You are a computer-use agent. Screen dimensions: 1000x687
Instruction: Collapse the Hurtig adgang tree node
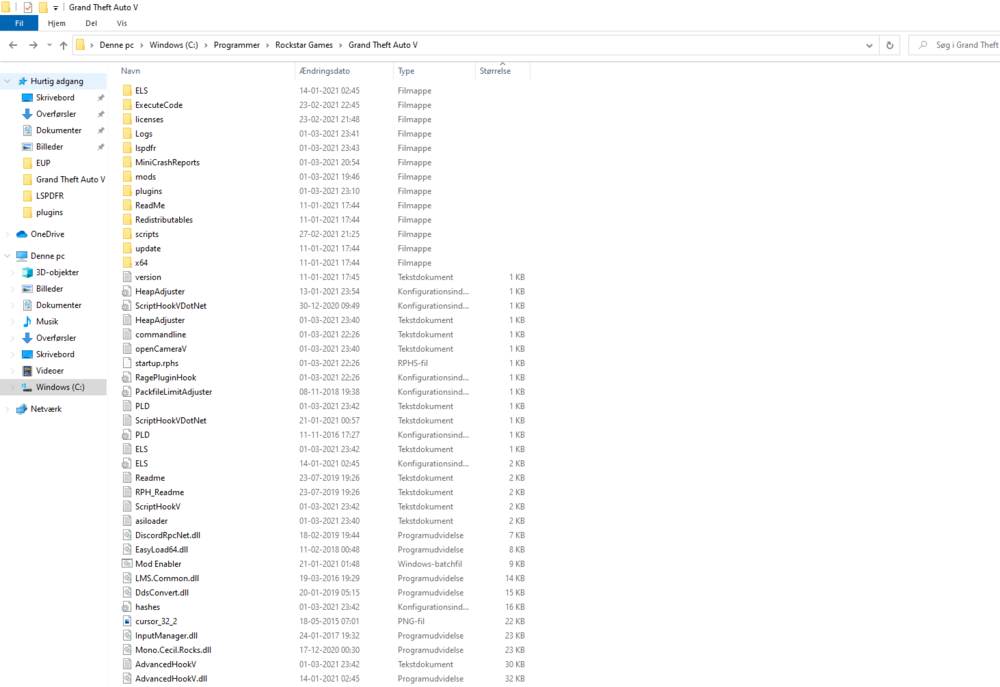(x=8, y=81)
